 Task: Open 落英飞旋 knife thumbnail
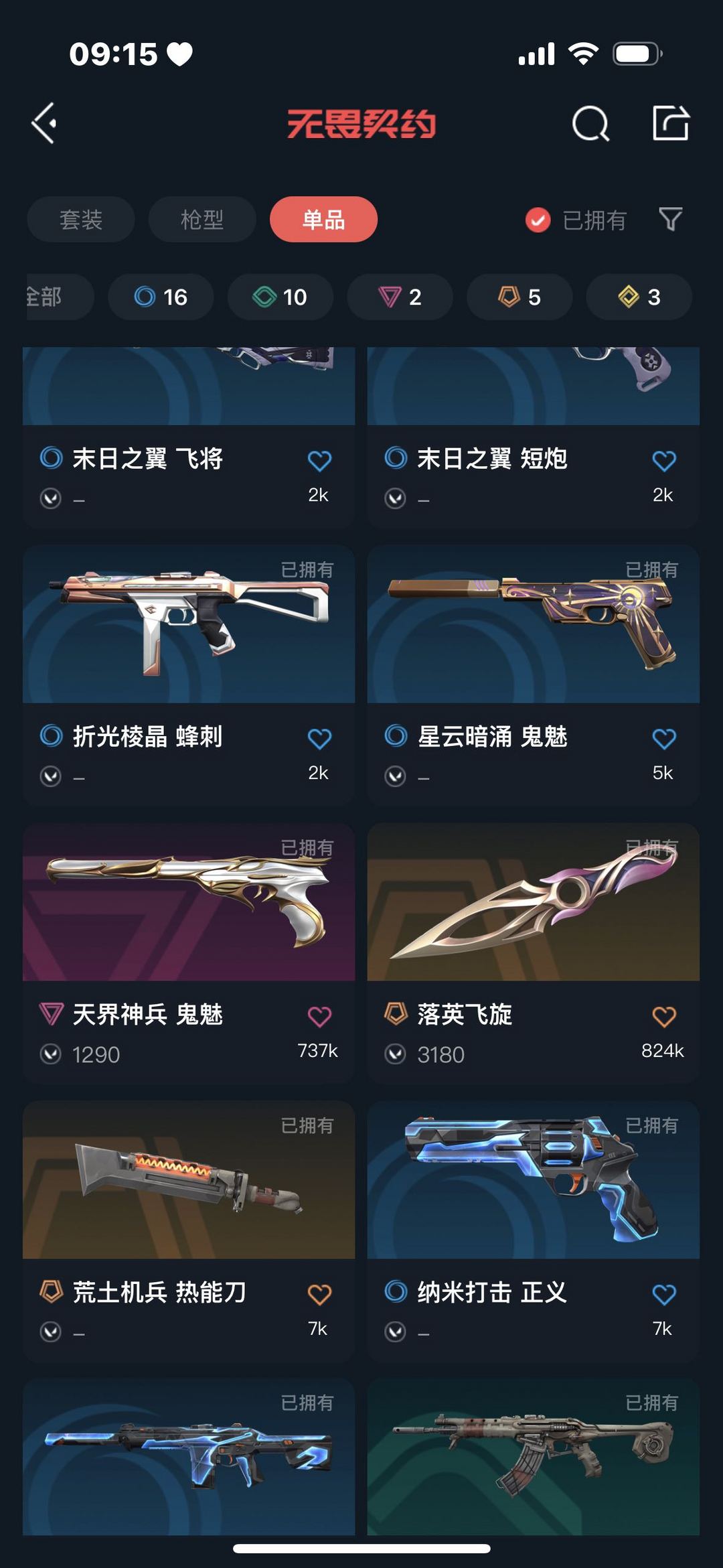pyautogui.click(x=534, y=902)
